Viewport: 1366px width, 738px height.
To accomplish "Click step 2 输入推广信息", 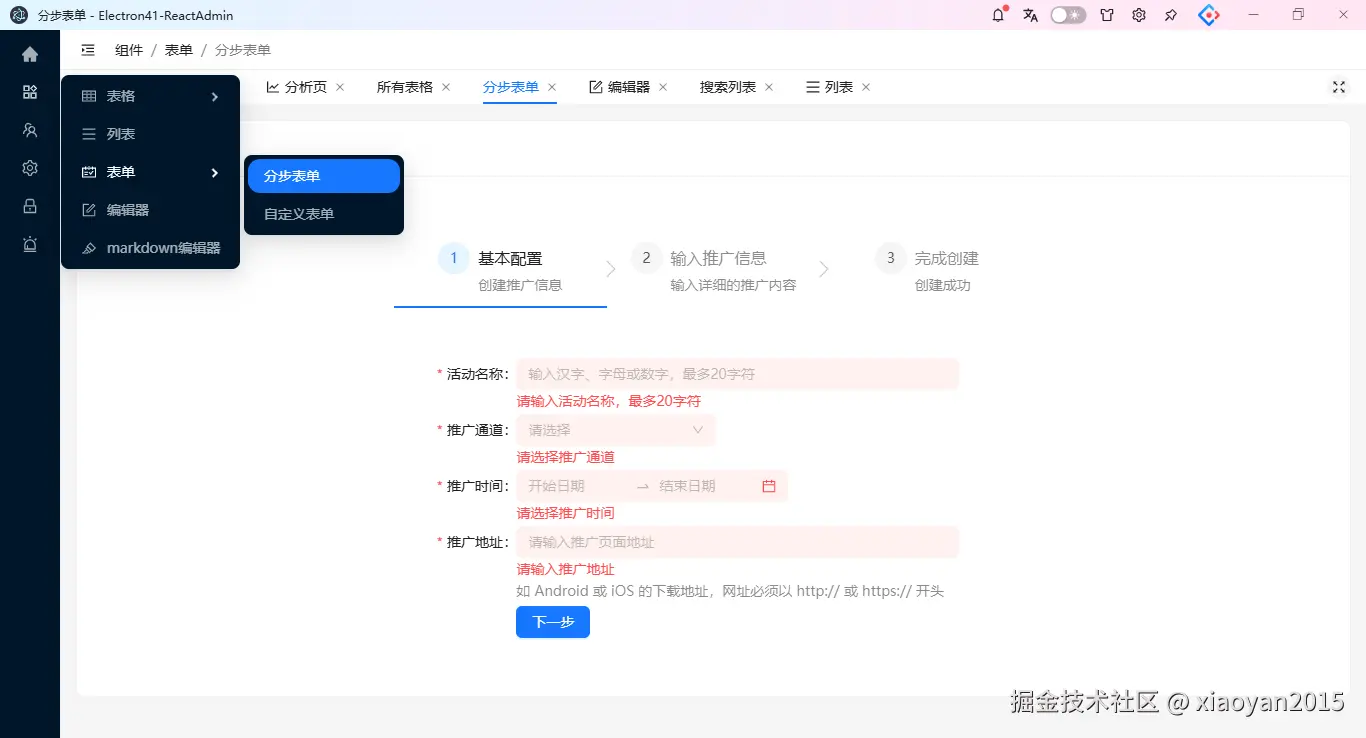I will click(x=715, y=270).
